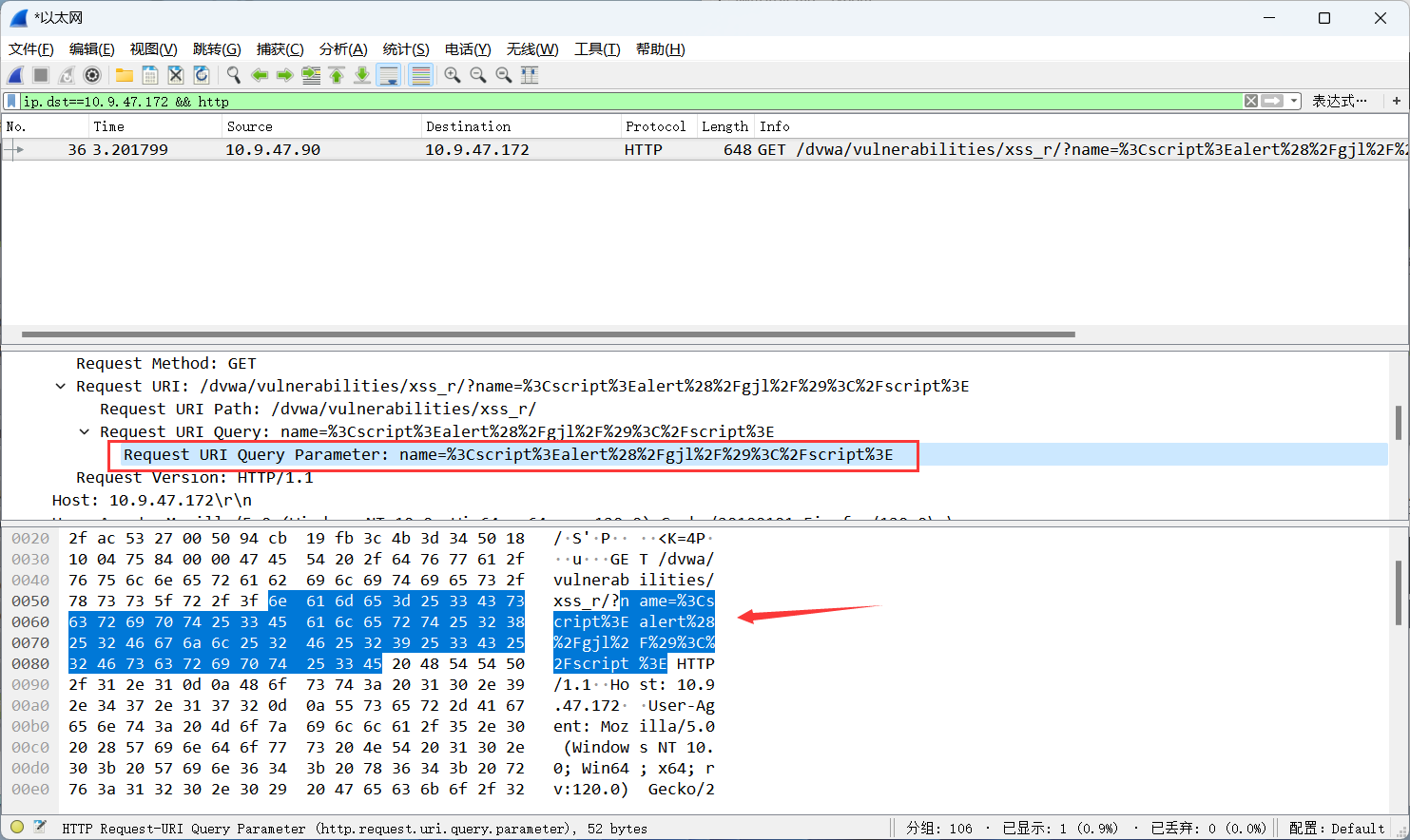This screenshot has height=840, width=1410.
Task: Jump to the last packet
Action: click(x=362, y=75)
